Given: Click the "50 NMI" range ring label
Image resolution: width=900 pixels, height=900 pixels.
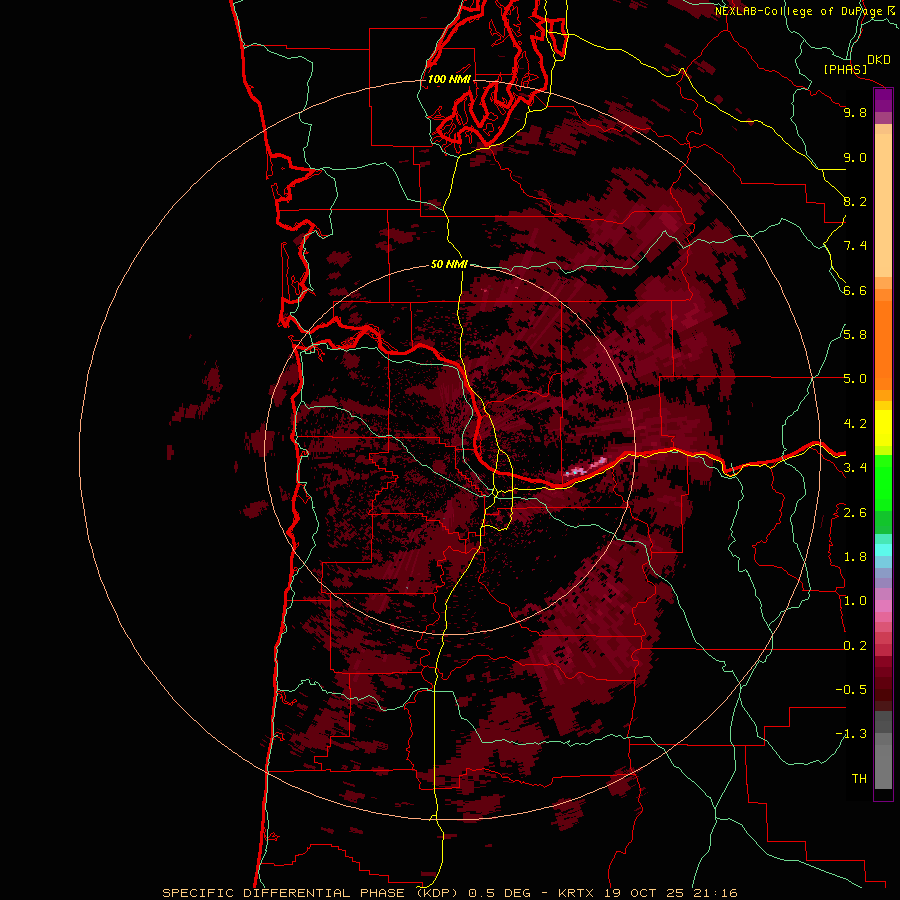Looking at the screenshot, I should click(x=449, y=264).
